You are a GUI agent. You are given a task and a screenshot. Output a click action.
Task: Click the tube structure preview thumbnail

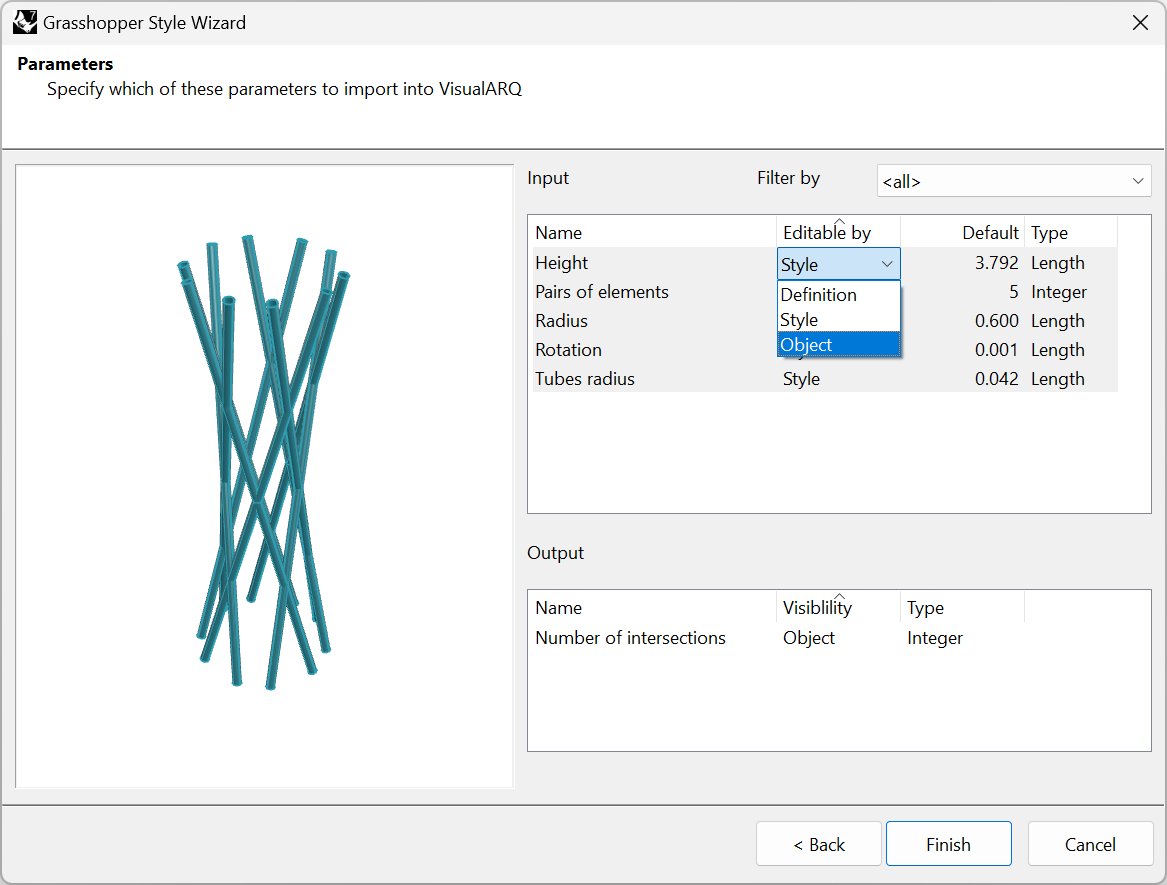point(264,476)
